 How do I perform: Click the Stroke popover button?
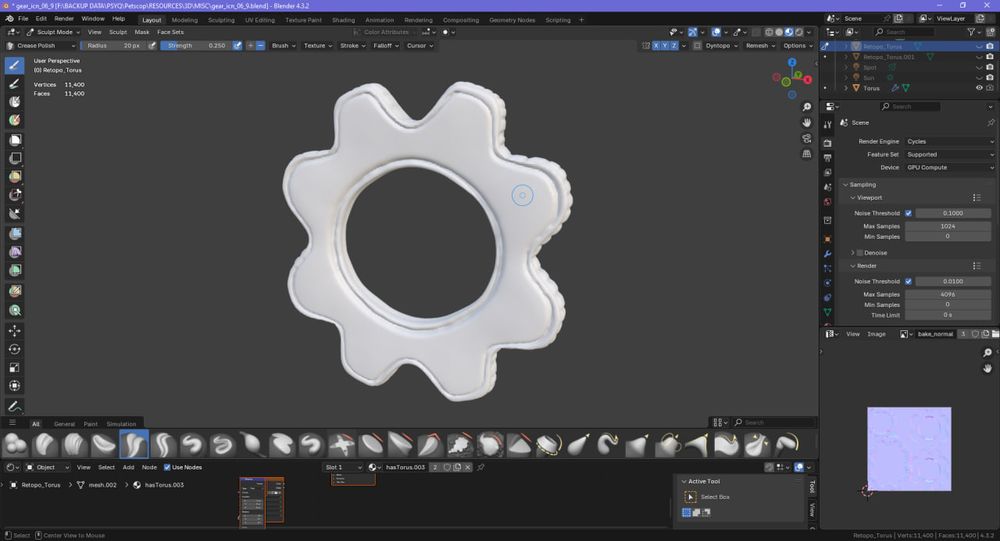(x=352, y=46)
